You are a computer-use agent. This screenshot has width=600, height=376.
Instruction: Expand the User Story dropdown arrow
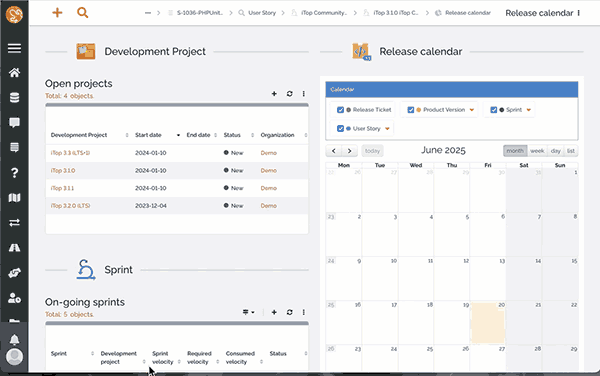[387, 129]
